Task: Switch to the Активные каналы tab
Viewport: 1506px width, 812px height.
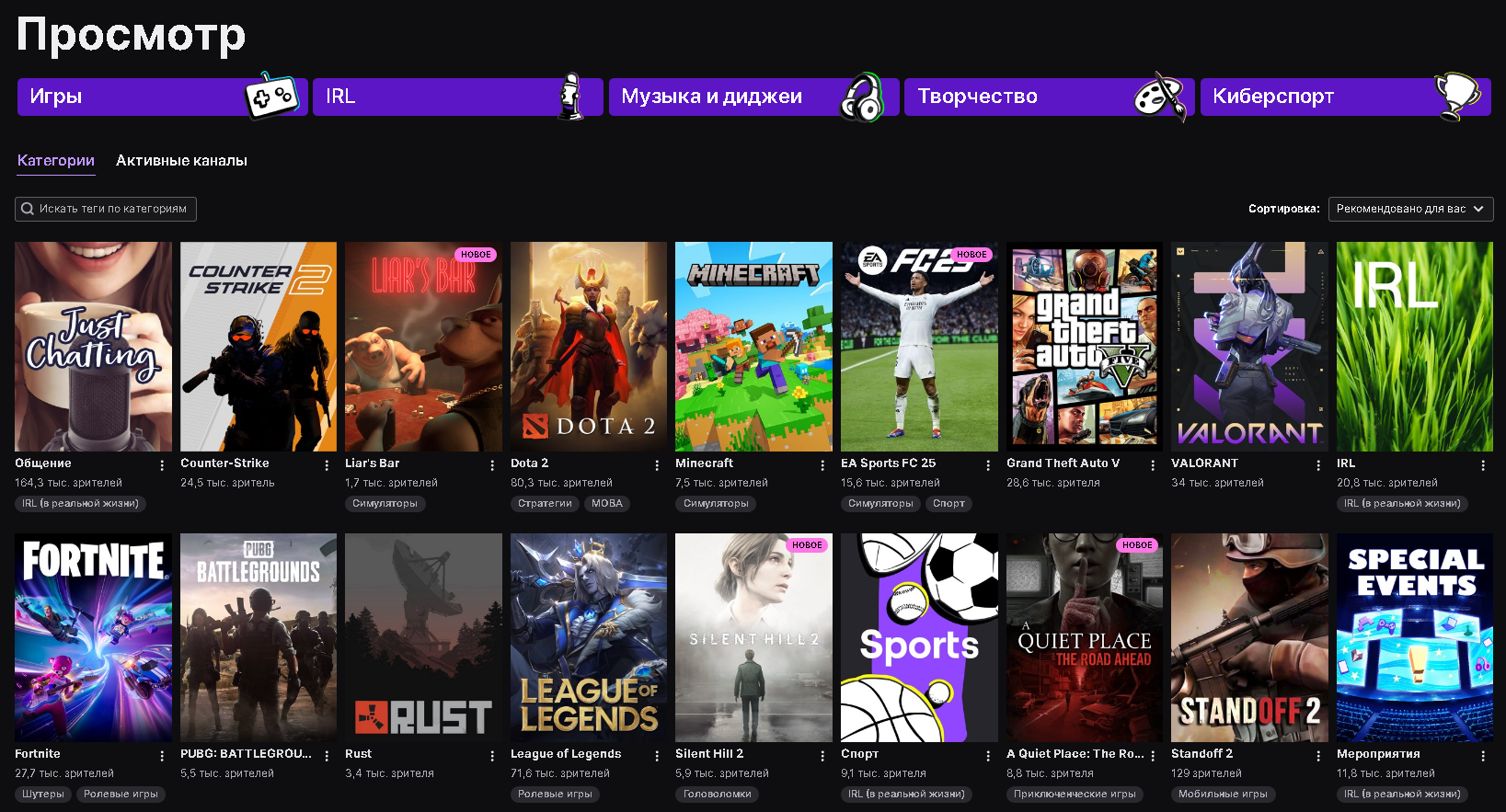Action: click(181, 160)
